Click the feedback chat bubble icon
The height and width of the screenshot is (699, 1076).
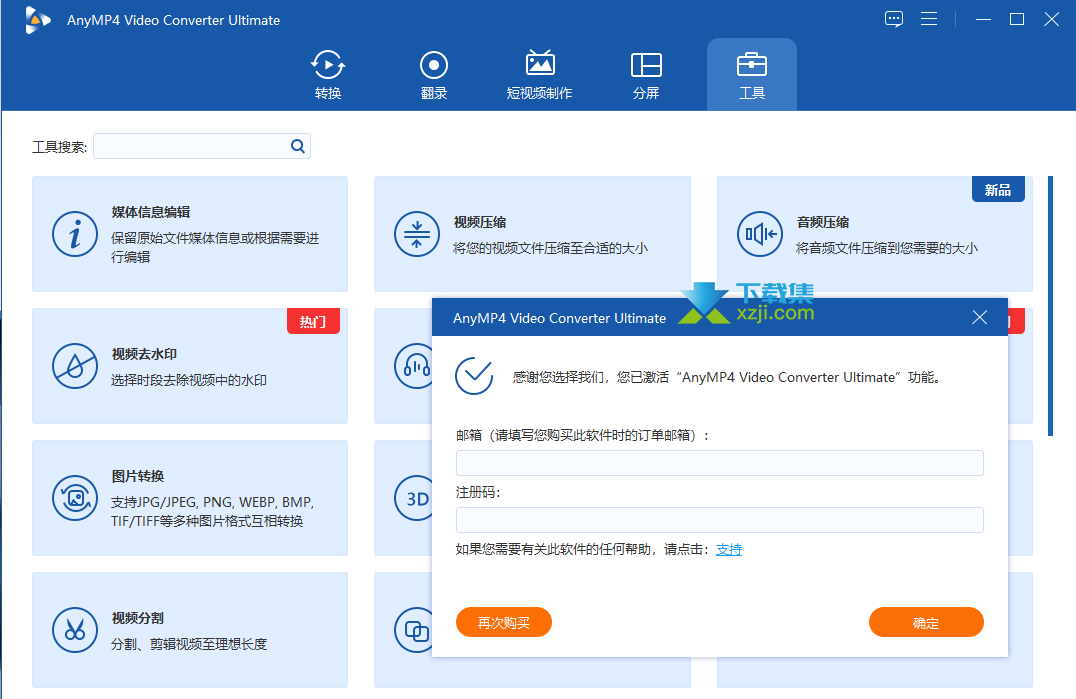[893, 19]
